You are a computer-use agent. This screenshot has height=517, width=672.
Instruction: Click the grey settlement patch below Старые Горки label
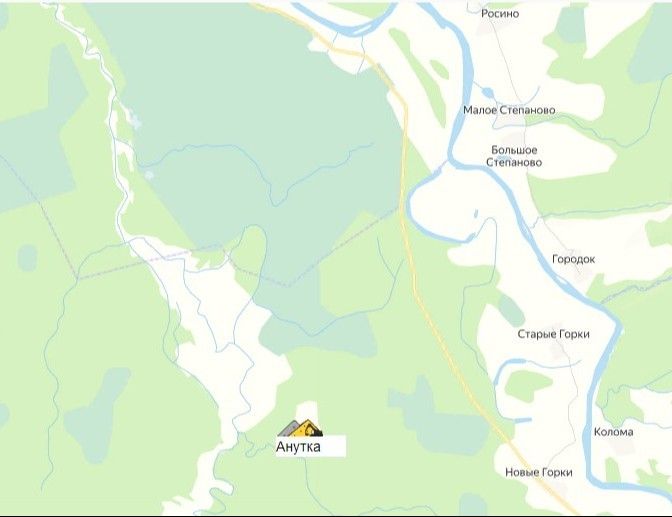click(557, 349)
